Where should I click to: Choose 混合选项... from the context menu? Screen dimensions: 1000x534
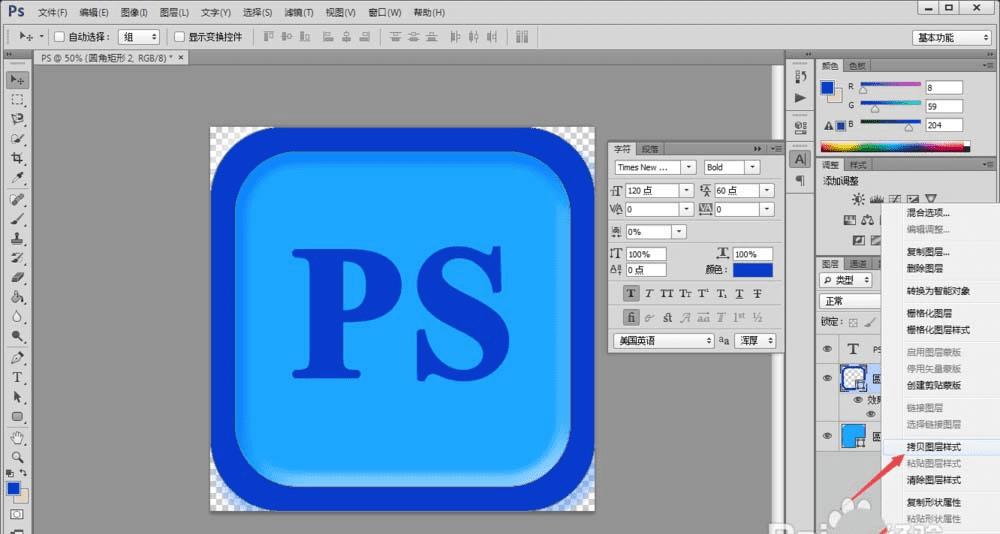pyautogui.click(x=928, y=212)
